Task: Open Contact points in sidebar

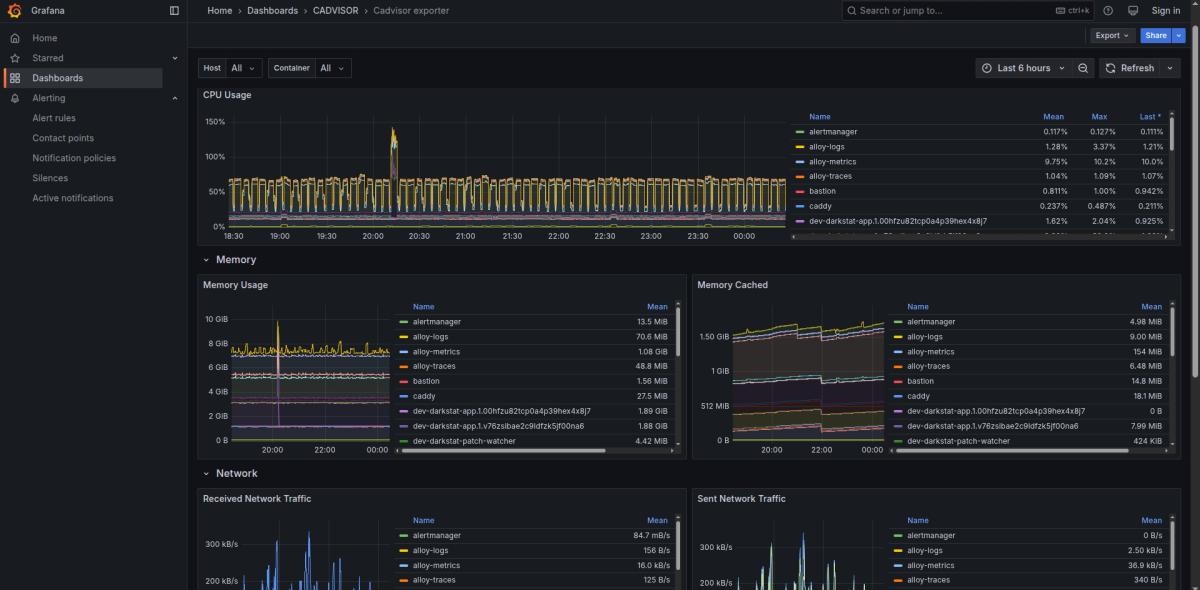Action: [63, 138]
